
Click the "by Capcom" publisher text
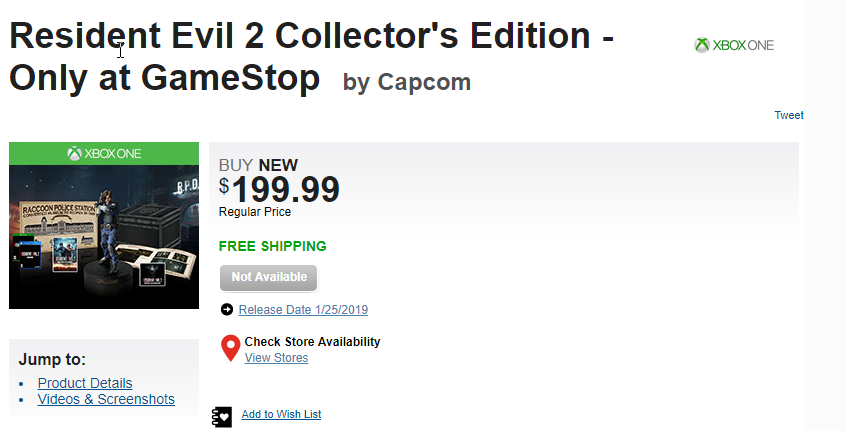click(x=406, y=83)
